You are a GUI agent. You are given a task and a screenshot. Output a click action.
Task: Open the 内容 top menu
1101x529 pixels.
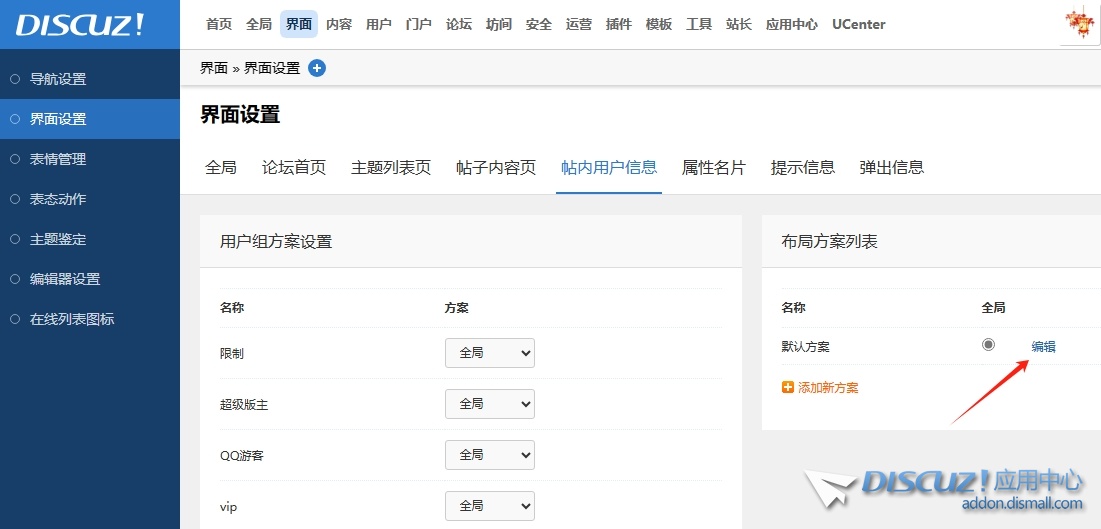(338, 25)
